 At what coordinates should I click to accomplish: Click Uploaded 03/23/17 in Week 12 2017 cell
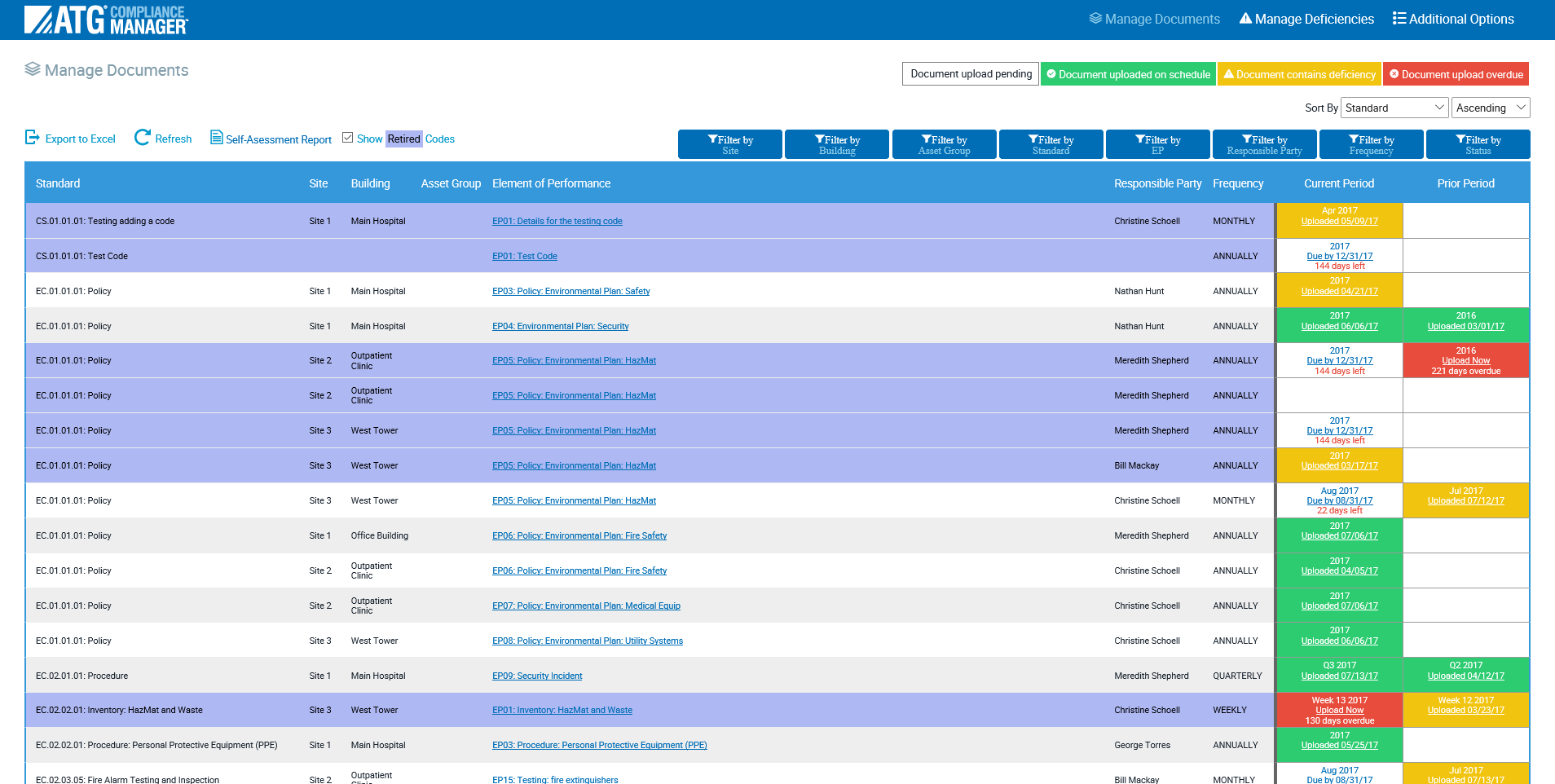click(x=1465, y=710)
